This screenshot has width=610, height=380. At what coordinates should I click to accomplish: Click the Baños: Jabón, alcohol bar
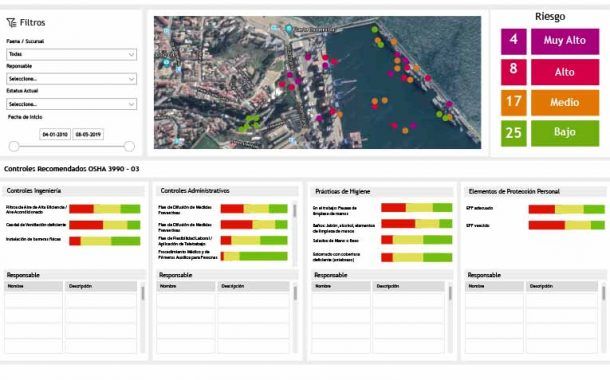tap(417, 224)
